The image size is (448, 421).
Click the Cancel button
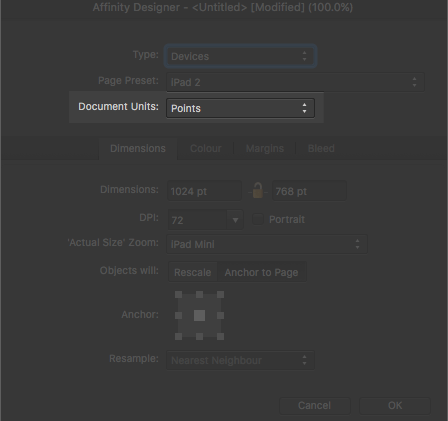(315, 406)
